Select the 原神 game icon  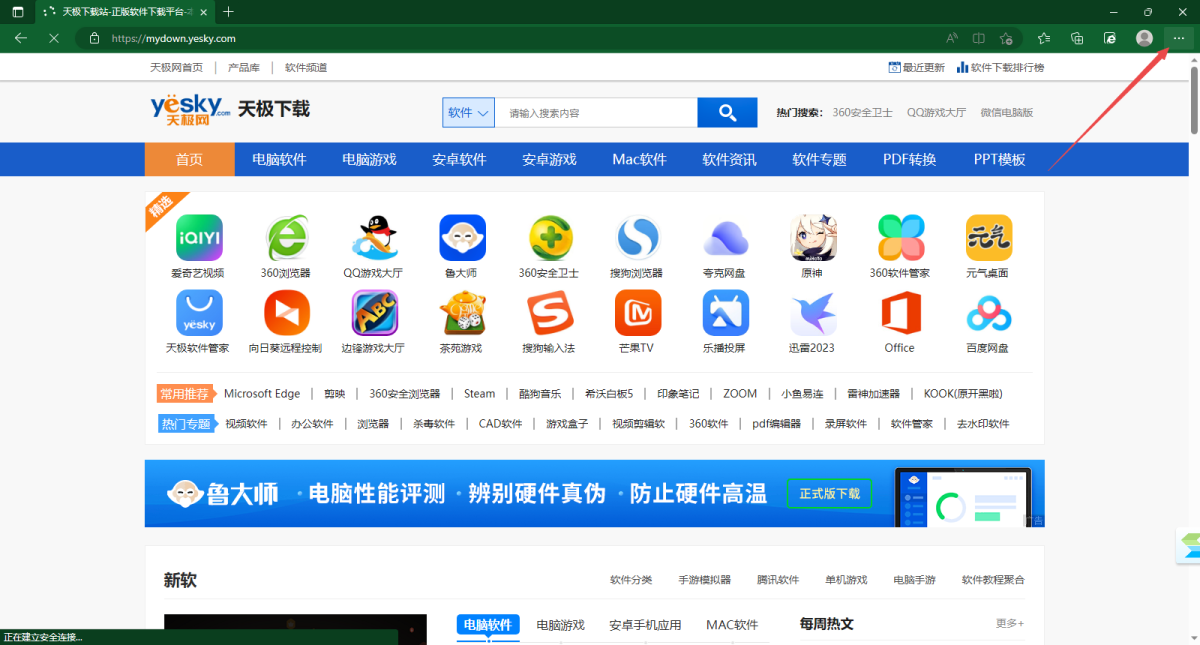[813, 237]
